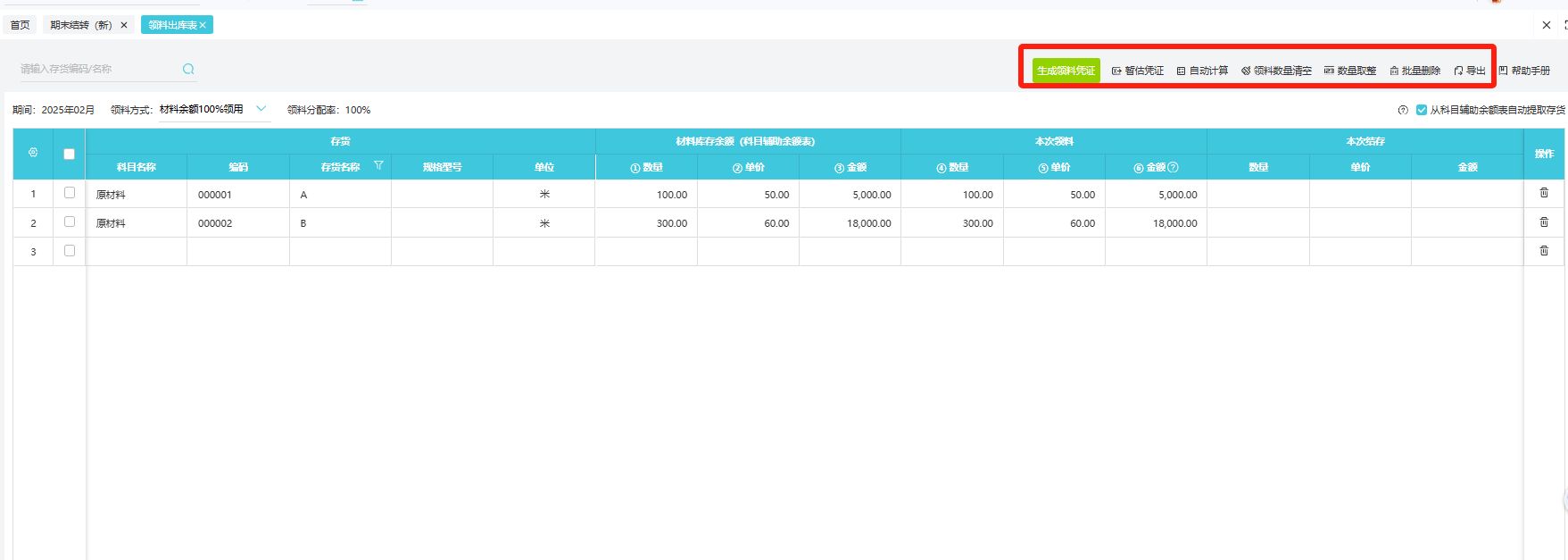Check the checkbox for row 2 原材料 B
The width and height of the screenshot is (1568, 560).
pyautogui.click(x=70, y=222)
